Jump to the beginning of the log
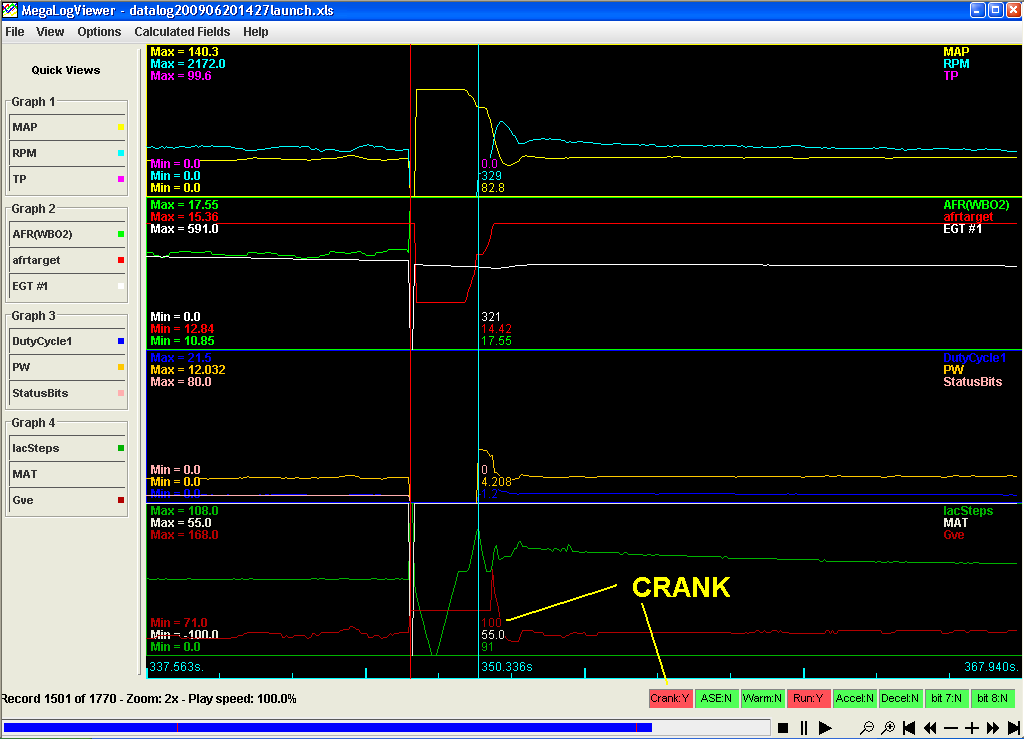This screenshot has width=1028, height=739. coord(909,728)
